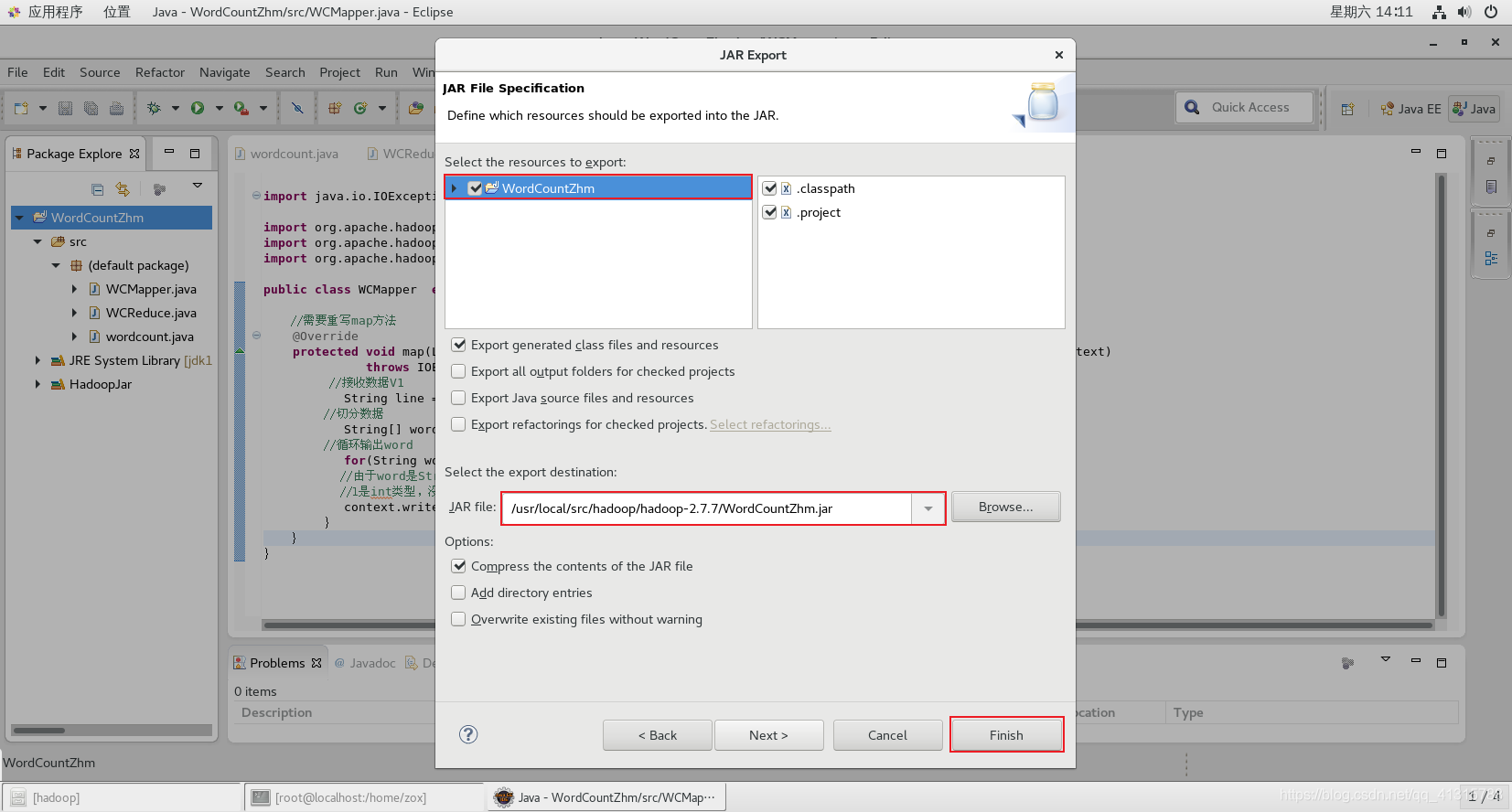Switch to the wordcount.java editor tab

click(286, 154)
